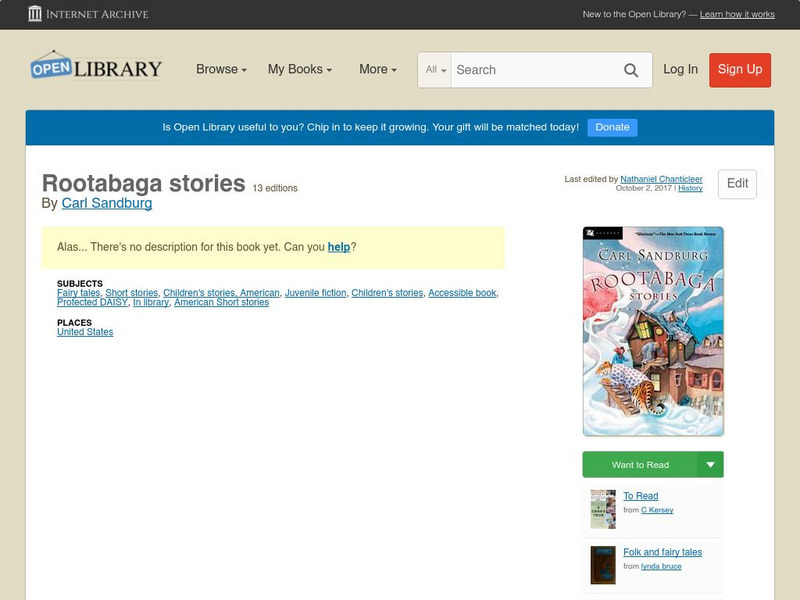Click the 'help' link in the description notice
The image size is (800, 600).
[x=342, y=244]
